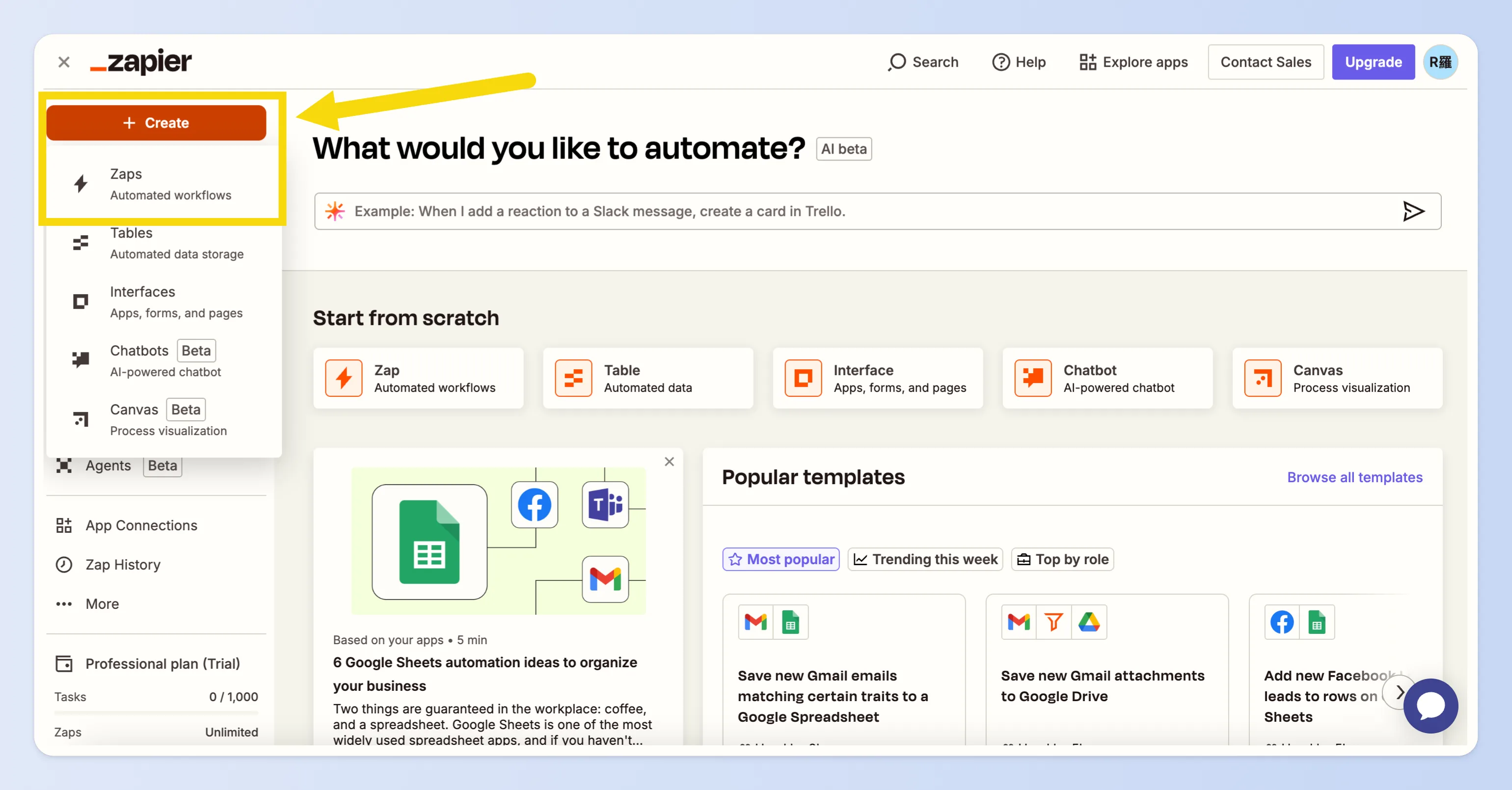The image size is (1512, 790).
Task: Click the orange Canvas card icon
Action: tap(1263, 379)
